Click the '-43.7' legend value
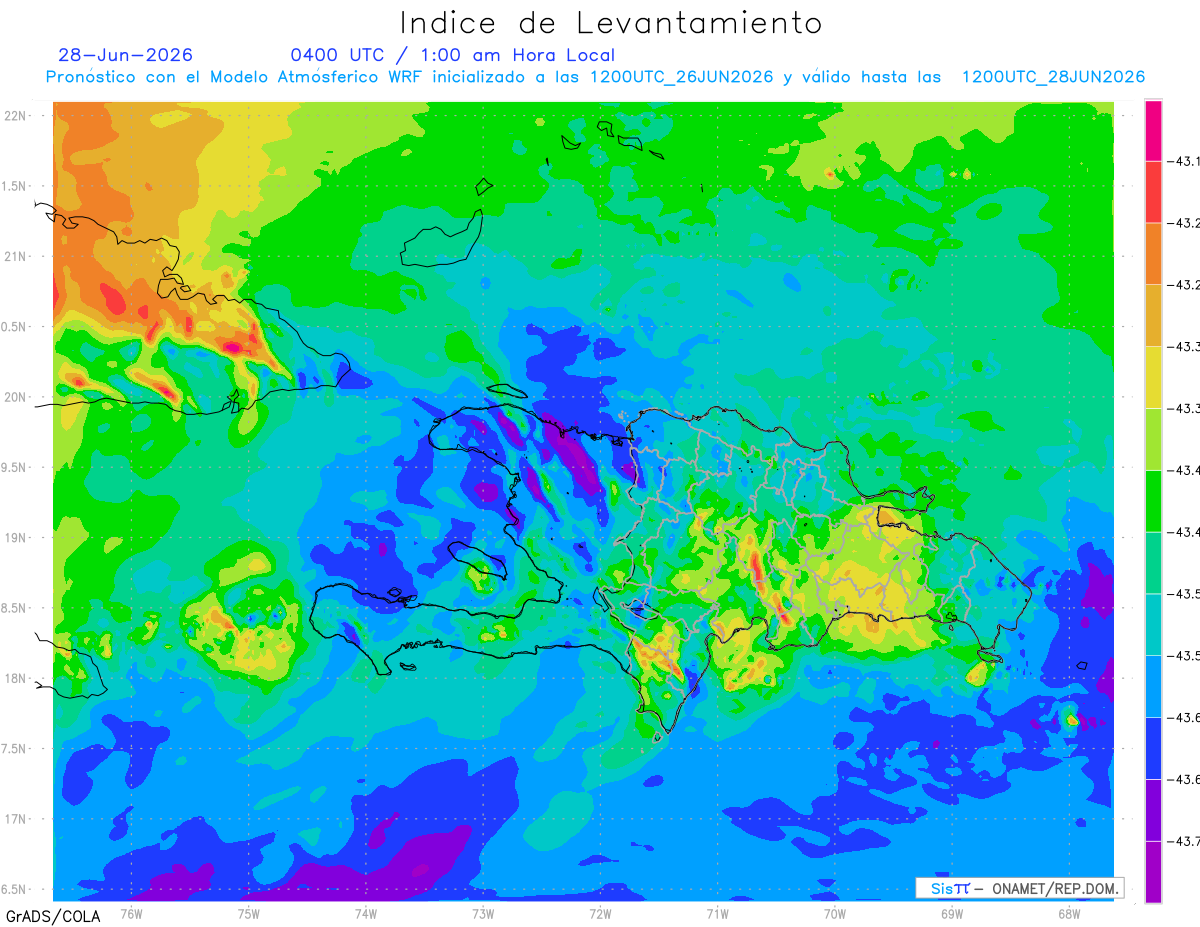Image resolution: width=1200 pixels, height=927 pixels. coord(1185,842)
